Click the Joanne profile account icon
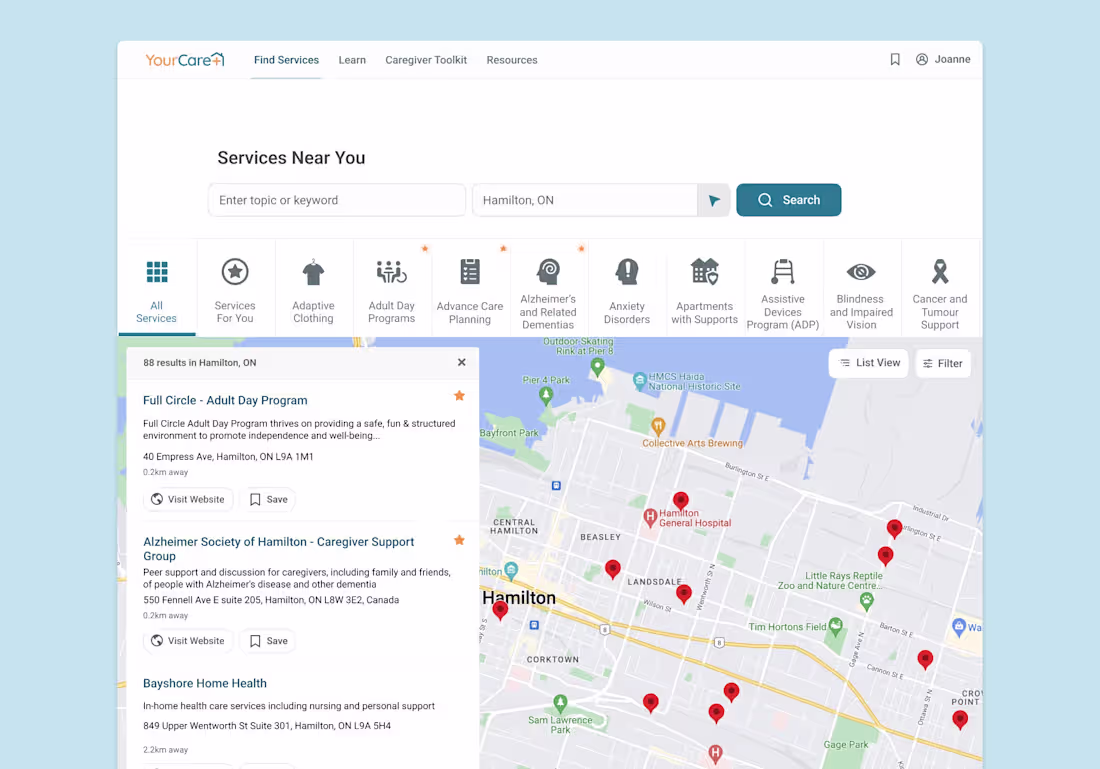The width and height of the screenshot is (1100, 769). pyautogui.click(x=921, y=59)
